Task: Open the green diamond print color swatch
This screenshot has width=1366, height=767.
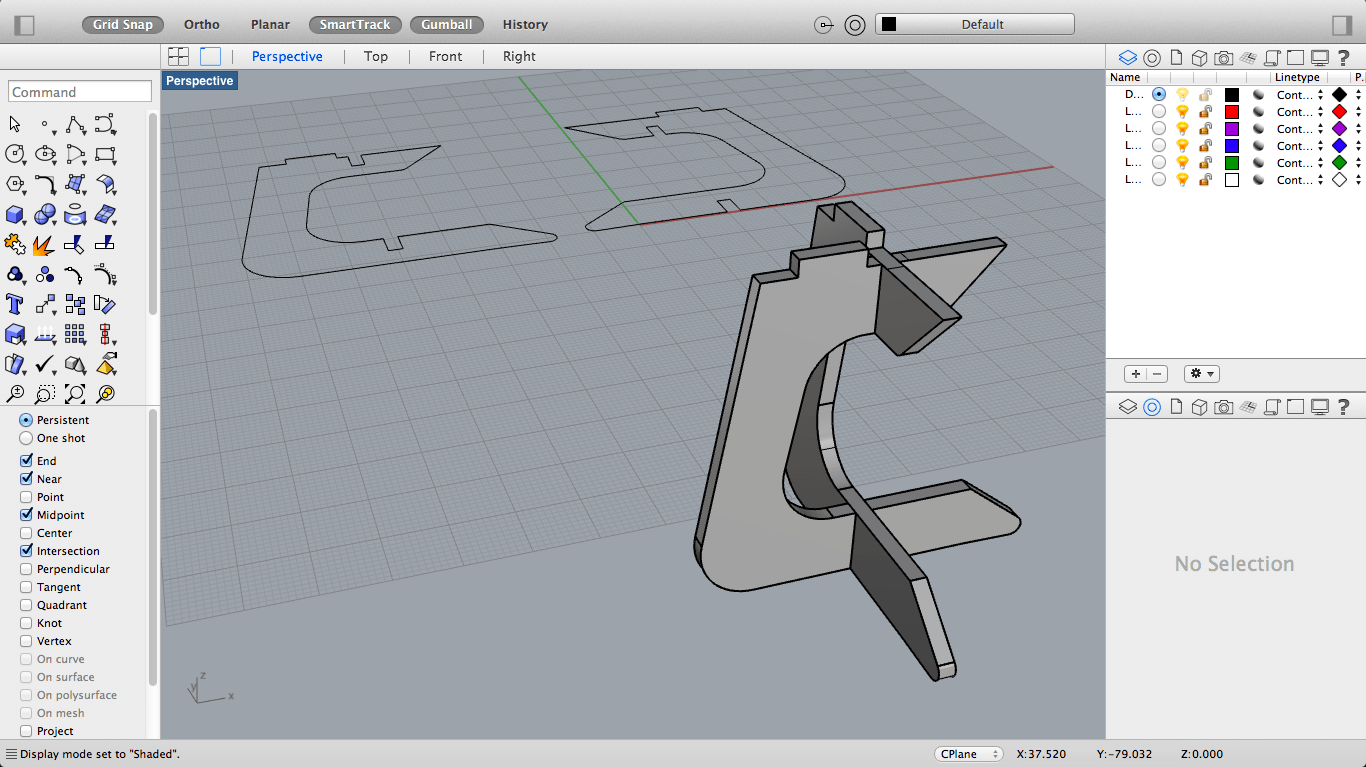Action: click(1339, 163)
